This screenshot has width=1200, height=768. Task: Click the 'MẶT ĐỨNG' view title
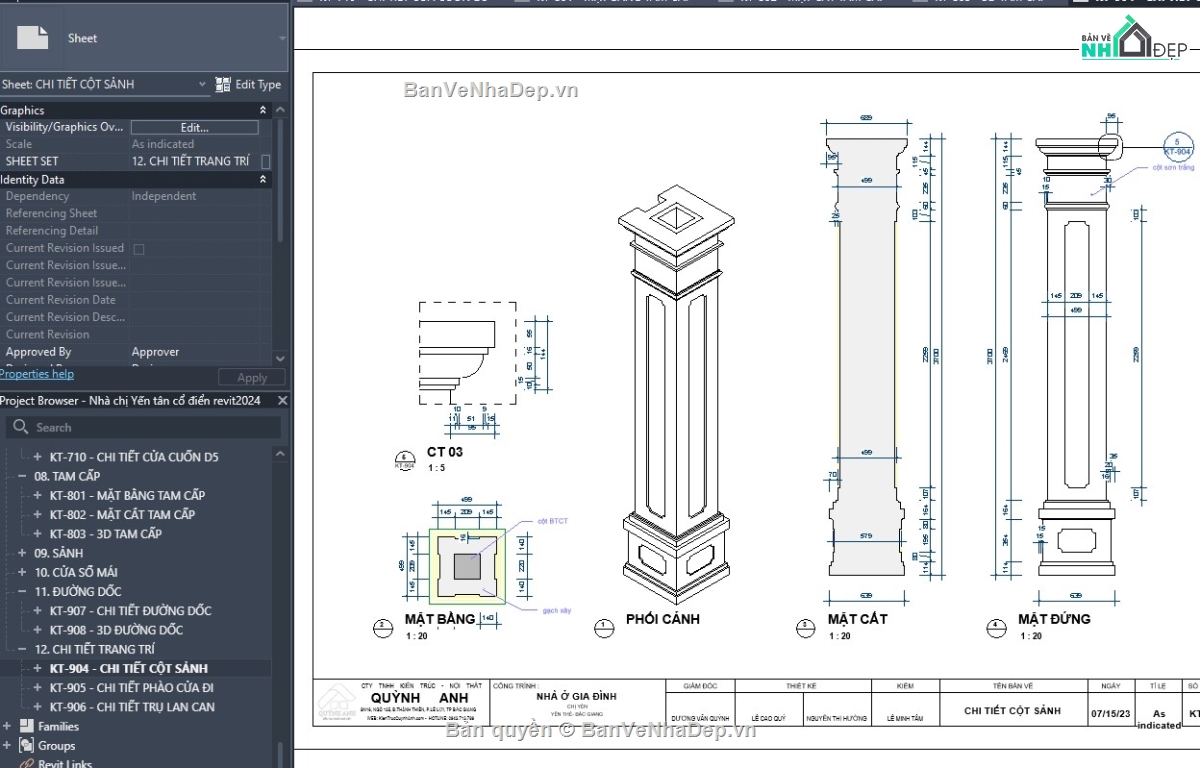(1054, 619)
